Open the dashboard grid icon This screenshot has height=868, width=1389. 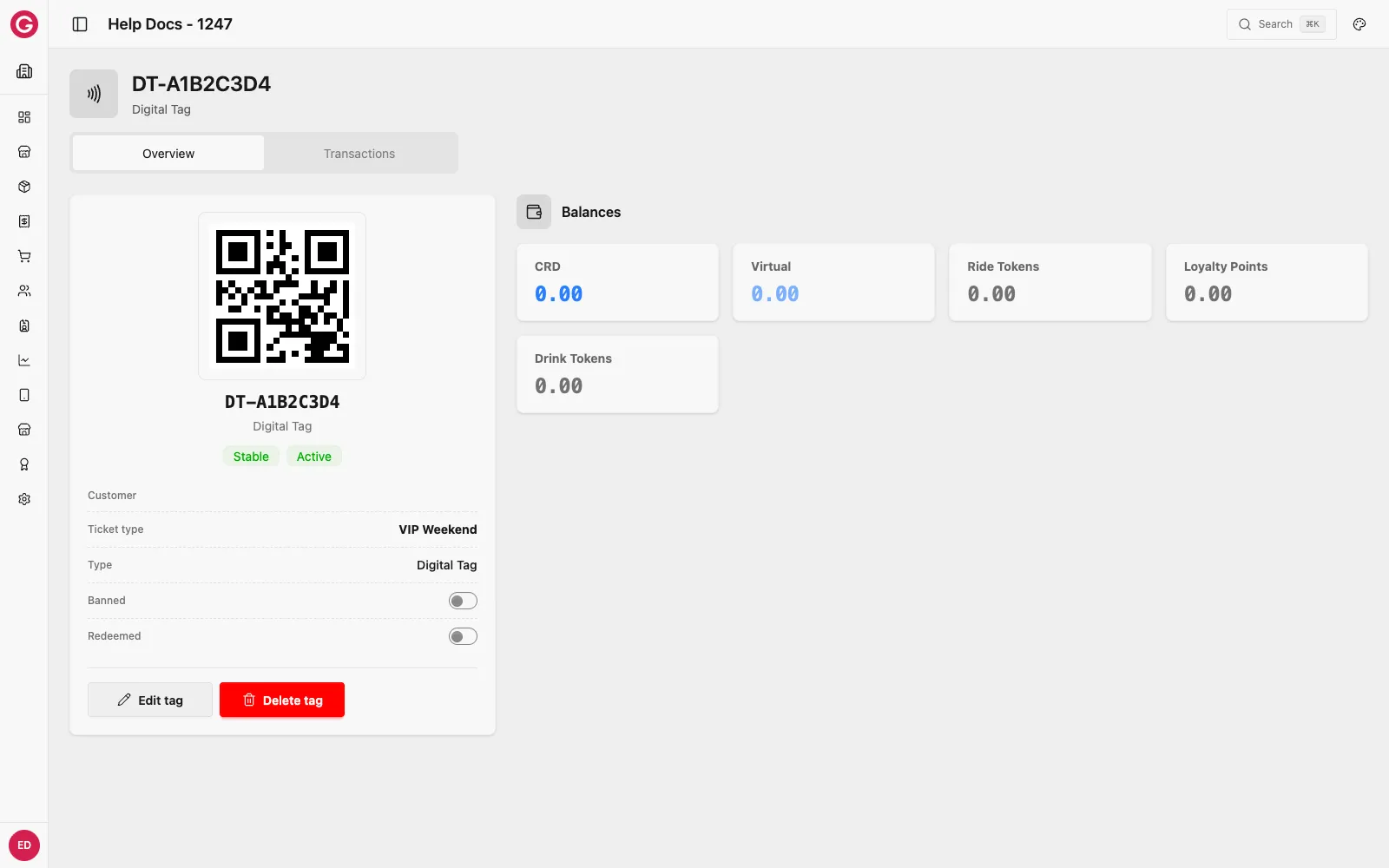coord(24,117)
